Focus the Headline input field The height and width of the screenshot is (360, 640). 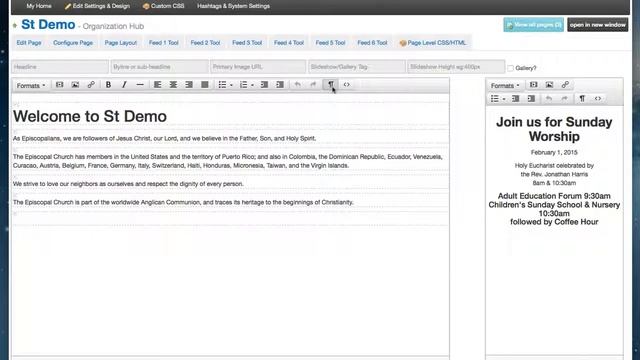[x=60, y=67]
